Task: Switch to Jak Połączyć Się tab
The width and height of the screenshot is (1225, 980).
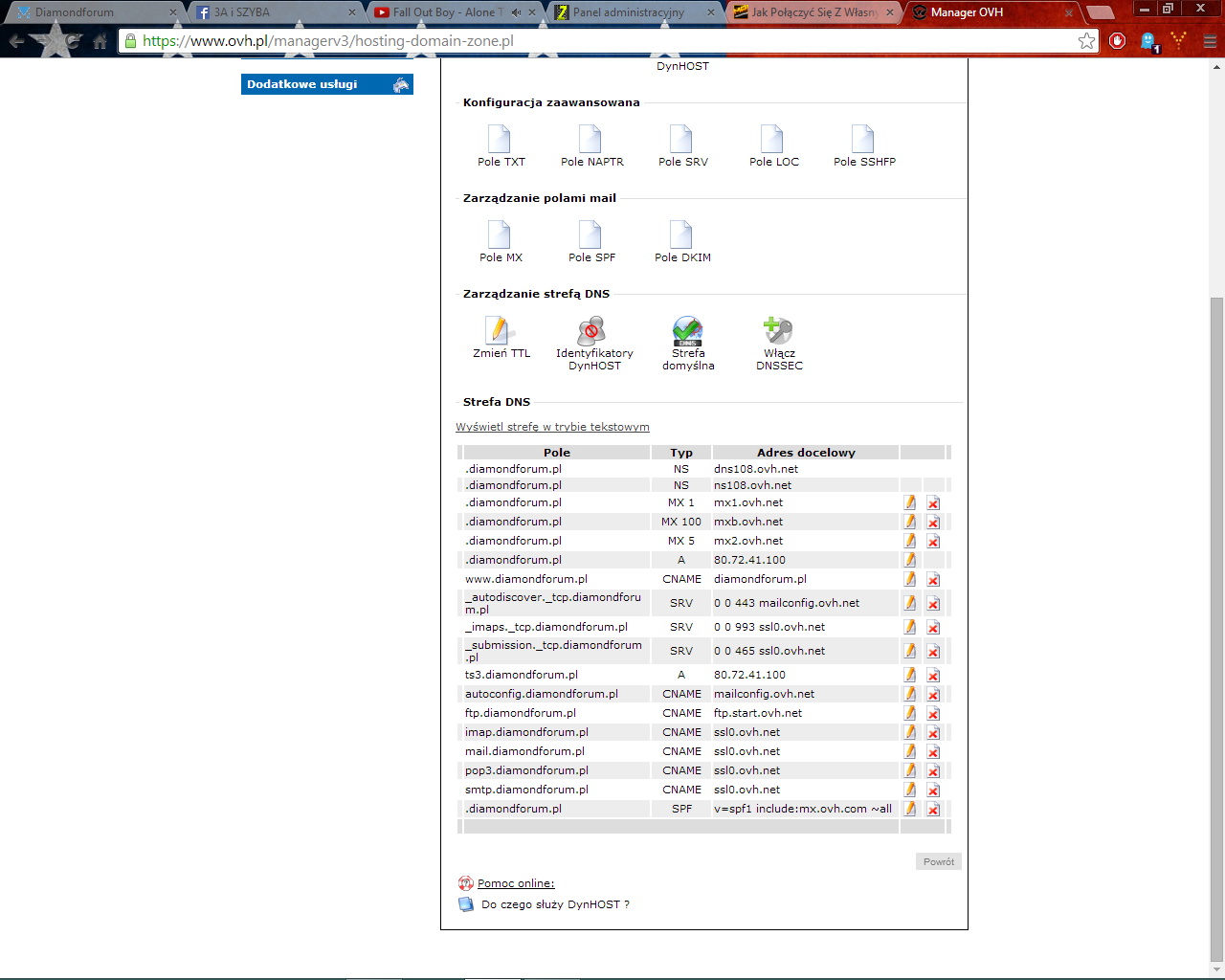Action: (x=813, y=12)
